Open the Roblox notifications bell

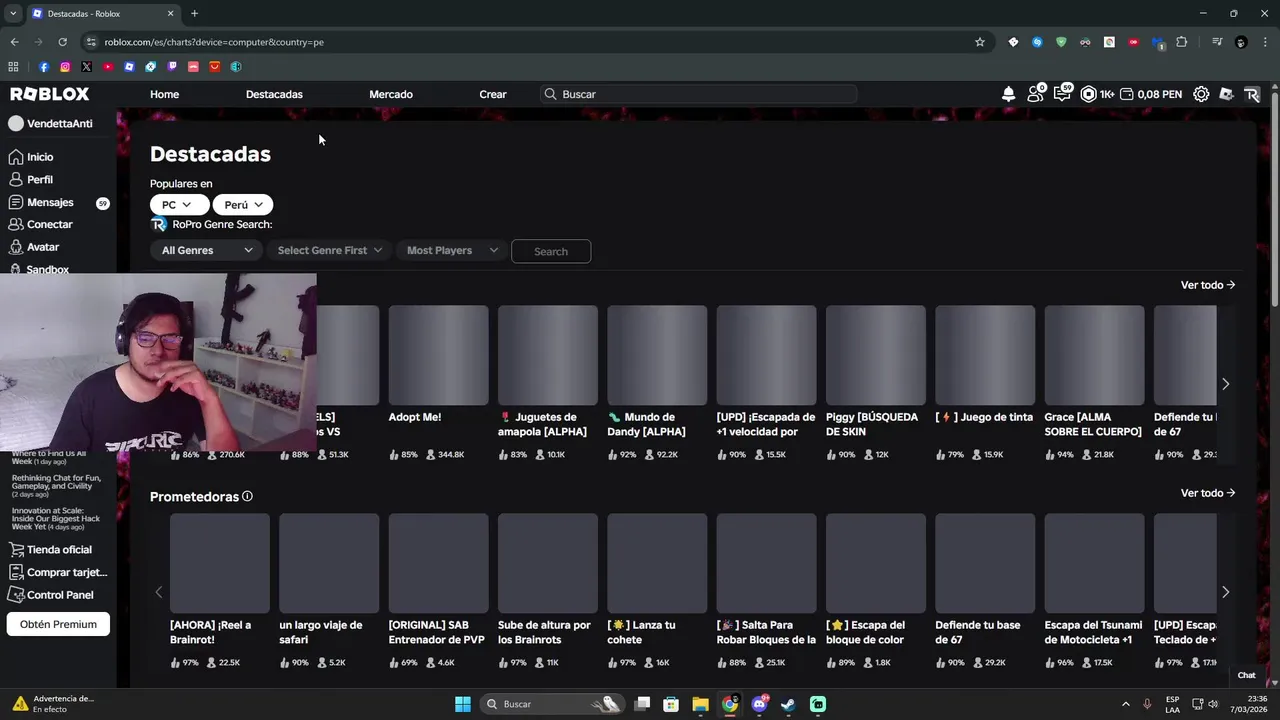(x=1008, y=94)
